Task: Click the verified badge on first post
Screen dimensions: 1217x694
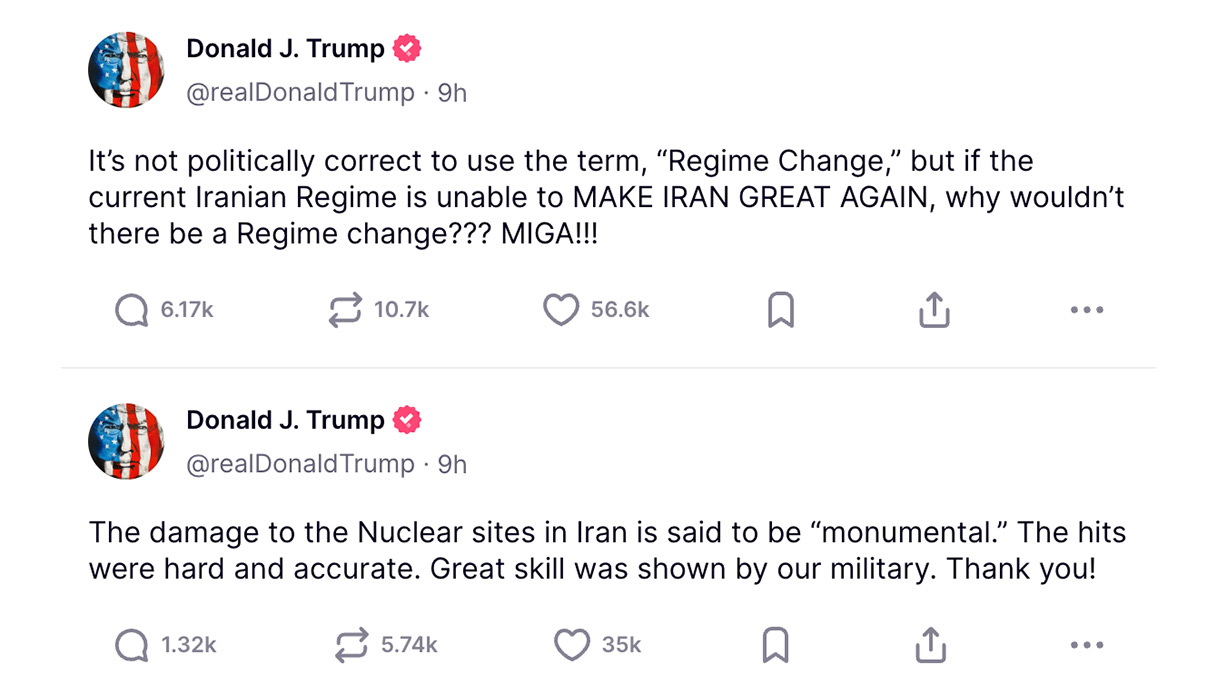Action: pos(406,48)
